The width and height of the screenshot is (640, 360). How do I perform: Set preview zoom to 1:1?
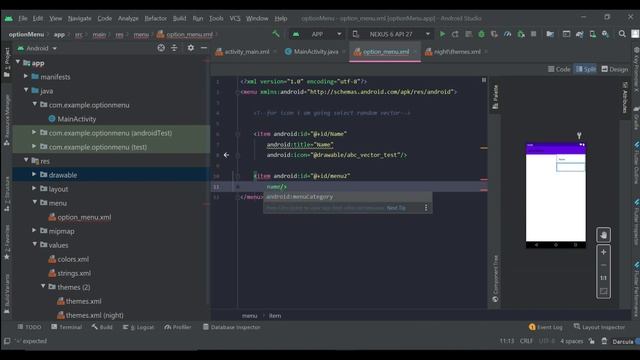click(603, 278)
